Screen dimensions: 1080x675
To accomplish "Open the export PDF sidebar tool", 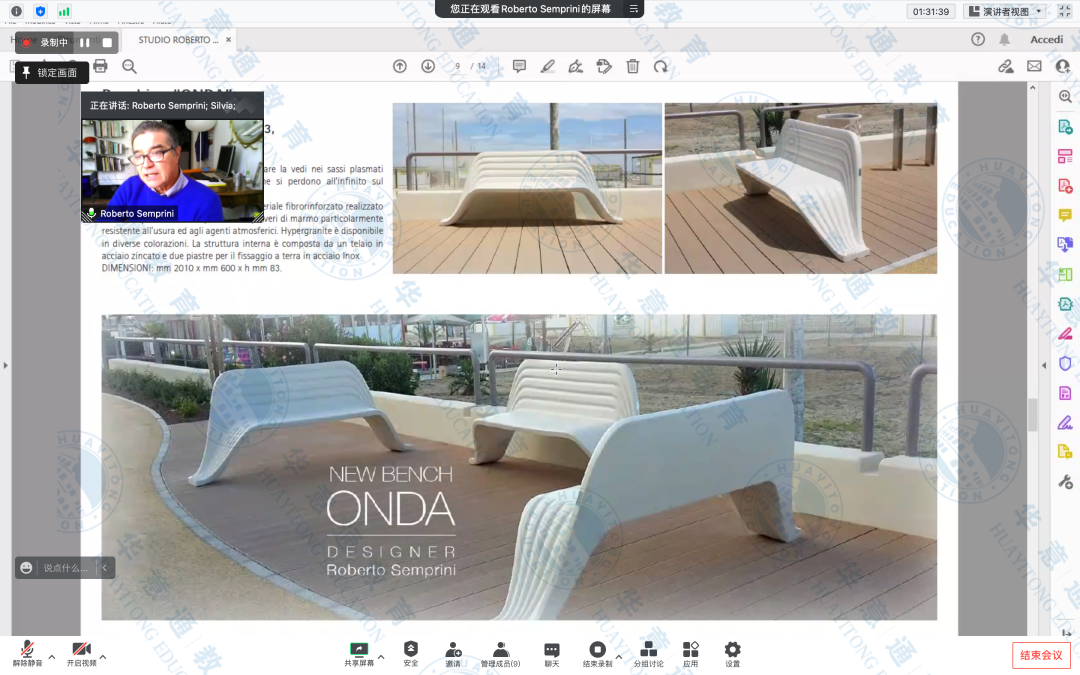I will click(x=1065, y=127).
